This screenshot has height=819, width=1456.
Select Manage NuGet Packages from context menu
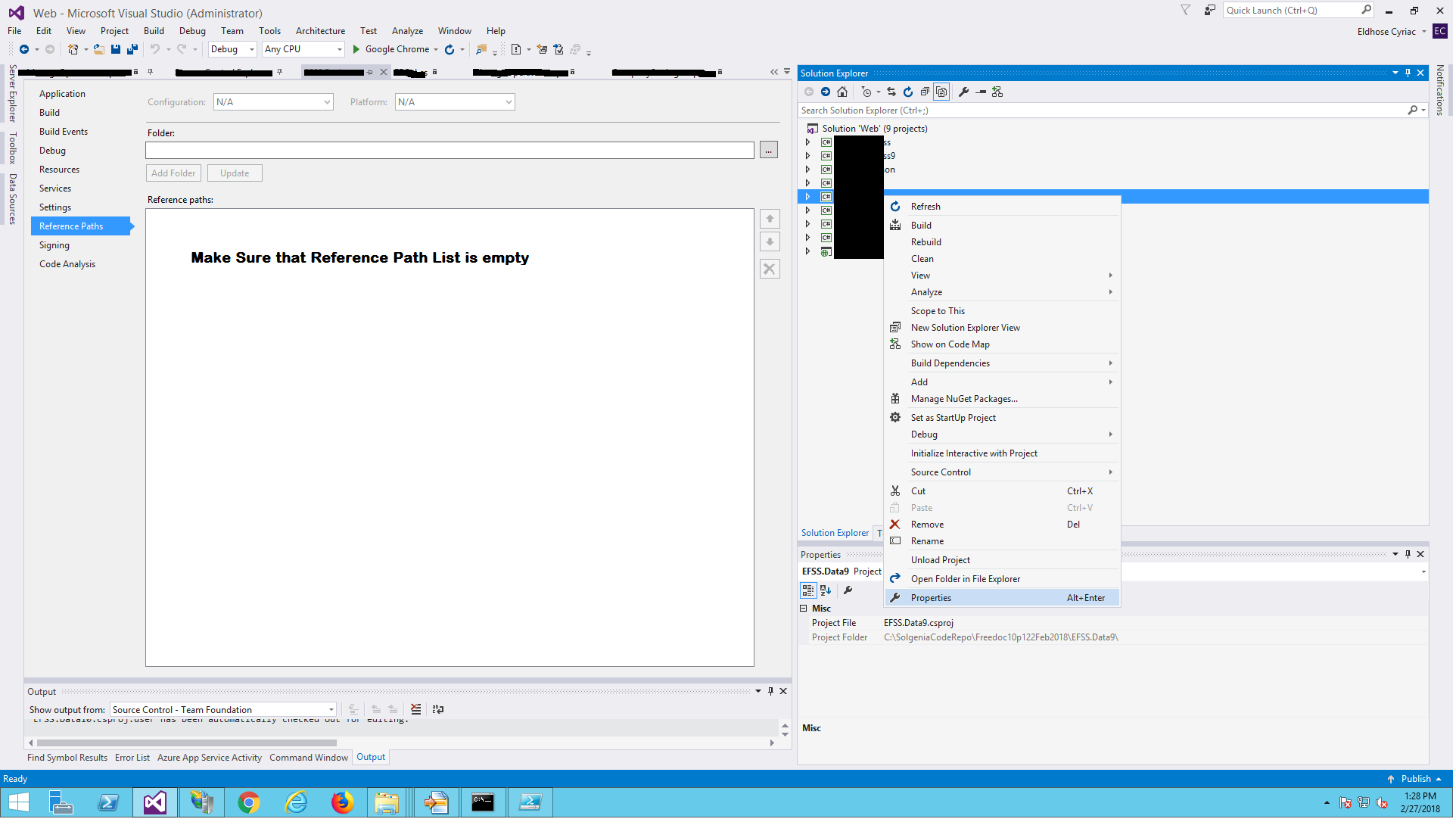964,398
